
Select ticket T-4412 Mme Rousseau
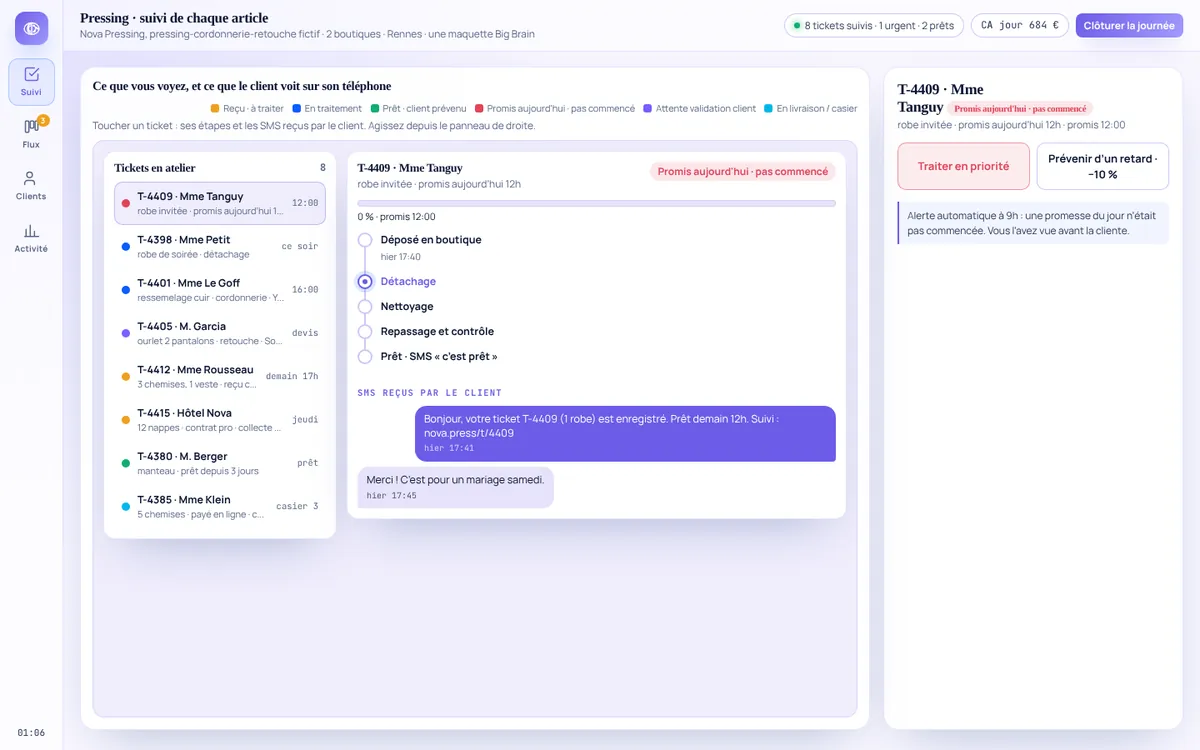(219, 376)
